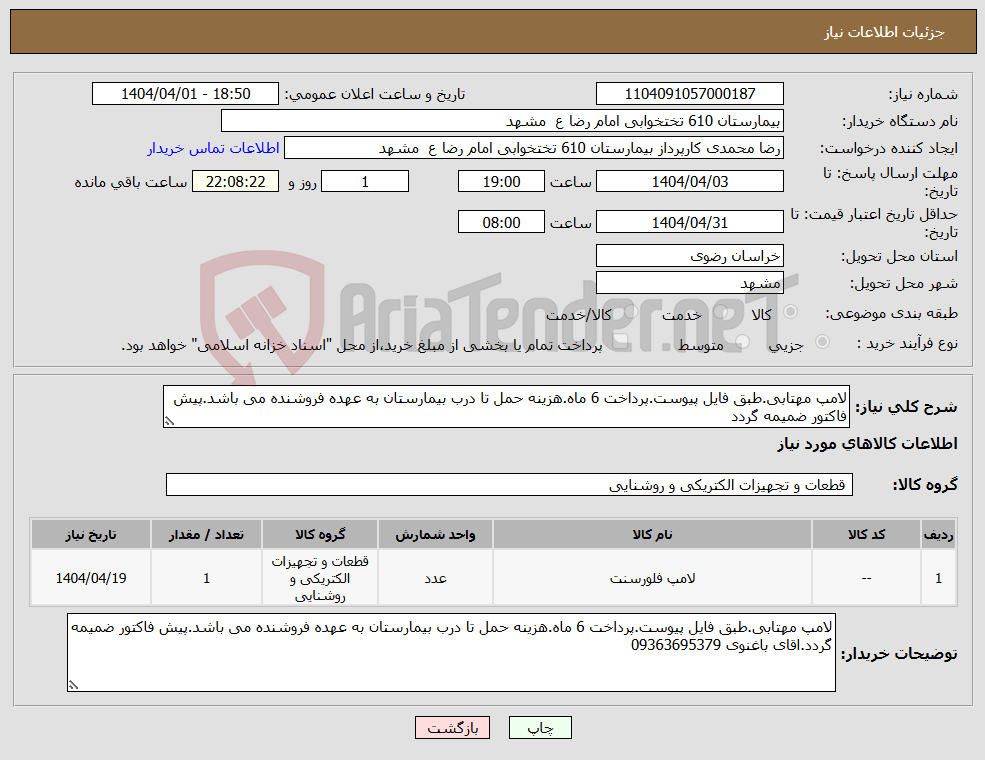985x760 pixels.
Task: Click the resize handle of شرح کلی نیاز textarea
Action: [x=168, y=422]
